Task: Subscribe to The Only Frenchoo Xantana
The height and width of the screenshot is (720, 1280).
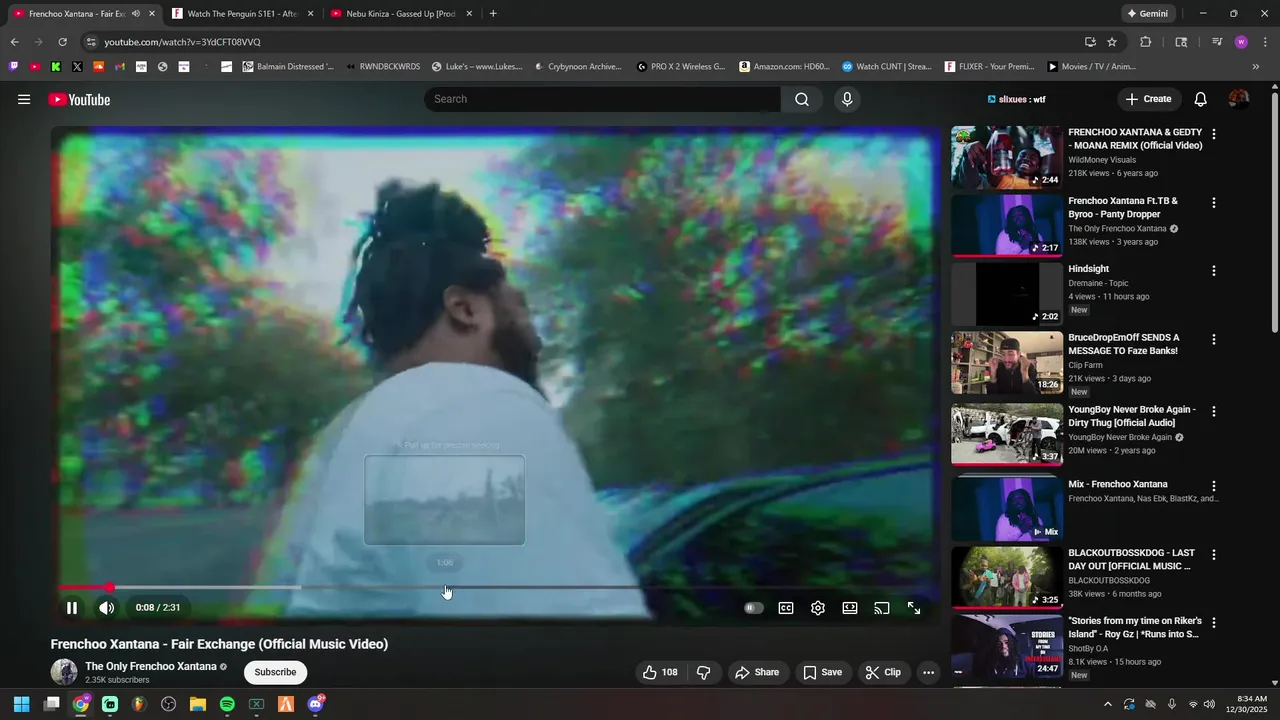Action: click(275, 672)
